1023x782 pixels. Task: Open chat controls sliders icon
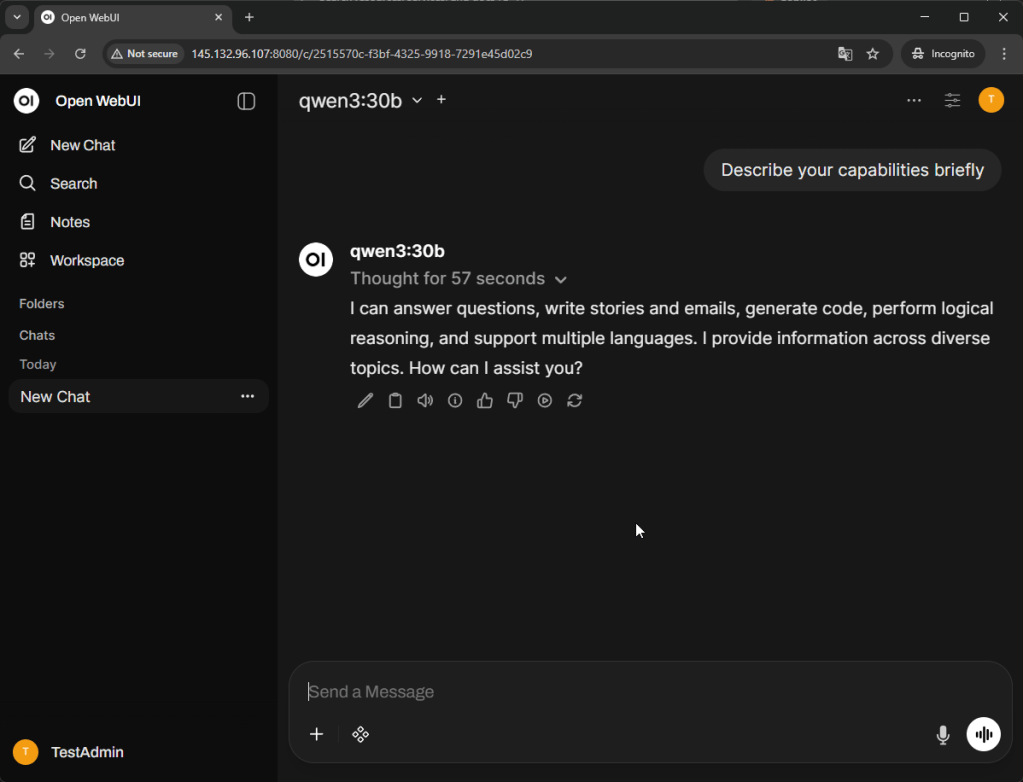(952, 100)
